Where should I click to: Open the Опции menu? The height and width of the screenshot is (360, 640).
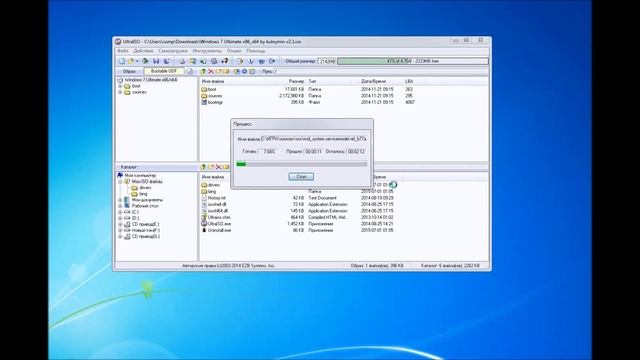pyautogui.click(x=234, y=51)
